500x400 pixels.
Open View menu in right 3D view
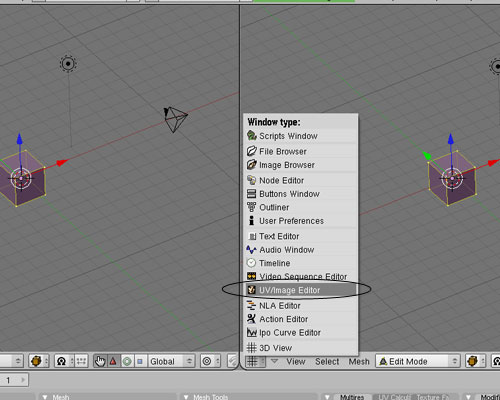[296, 361]
